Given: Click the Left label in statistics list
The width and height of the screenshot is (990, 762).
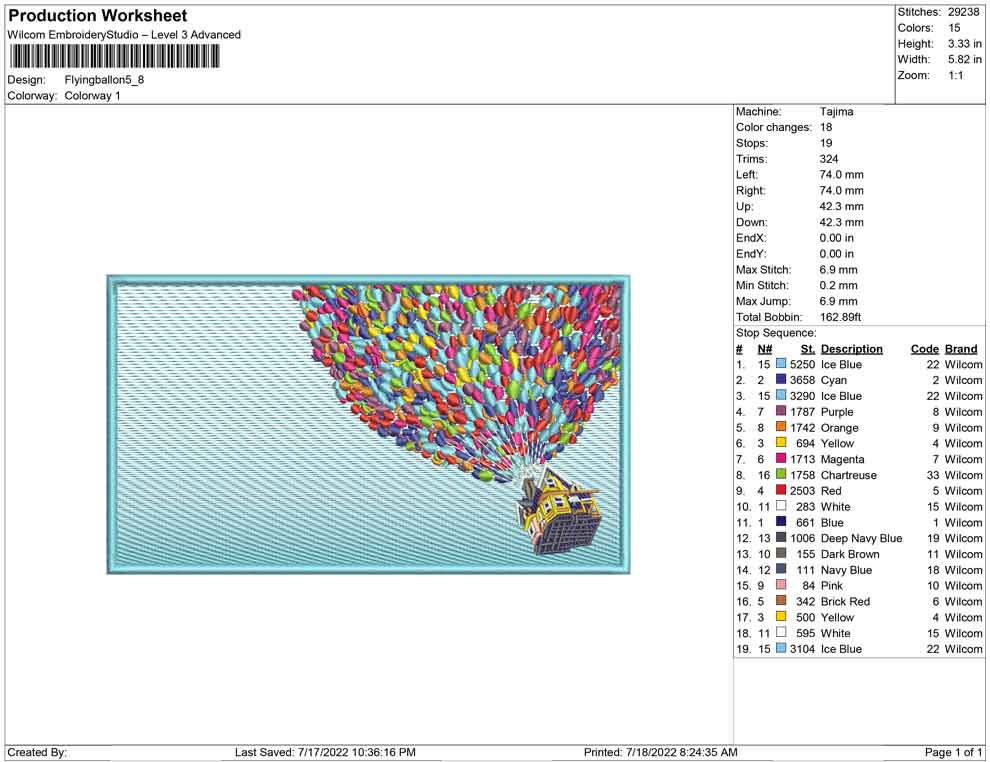Looking at the screenshot, I should tap(747, 174).
